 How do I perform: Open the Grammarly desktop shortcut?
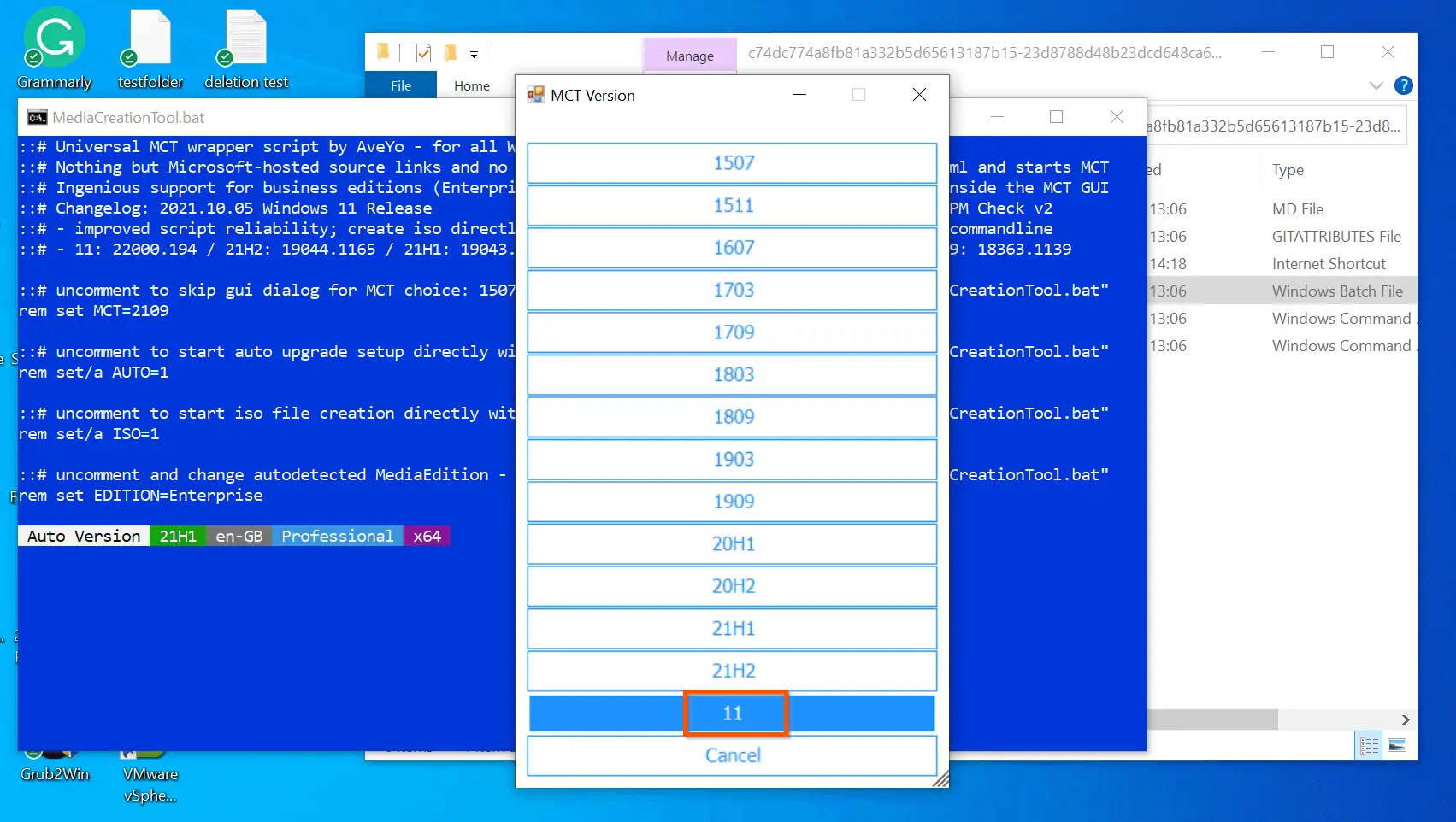(x=54, y=49)
